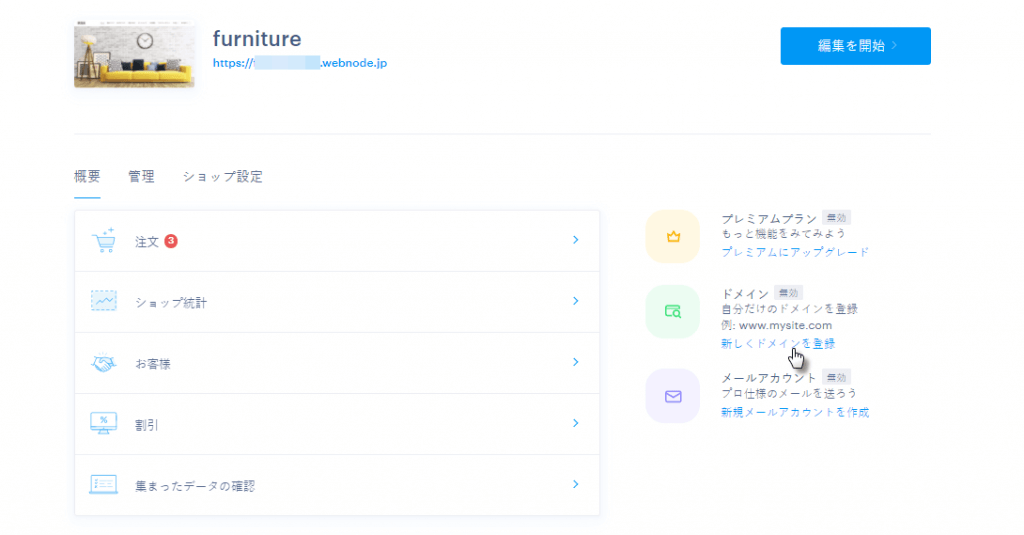Click the furniture site title
Viewport: 1024px width, 535px height.
click(257, 39)
